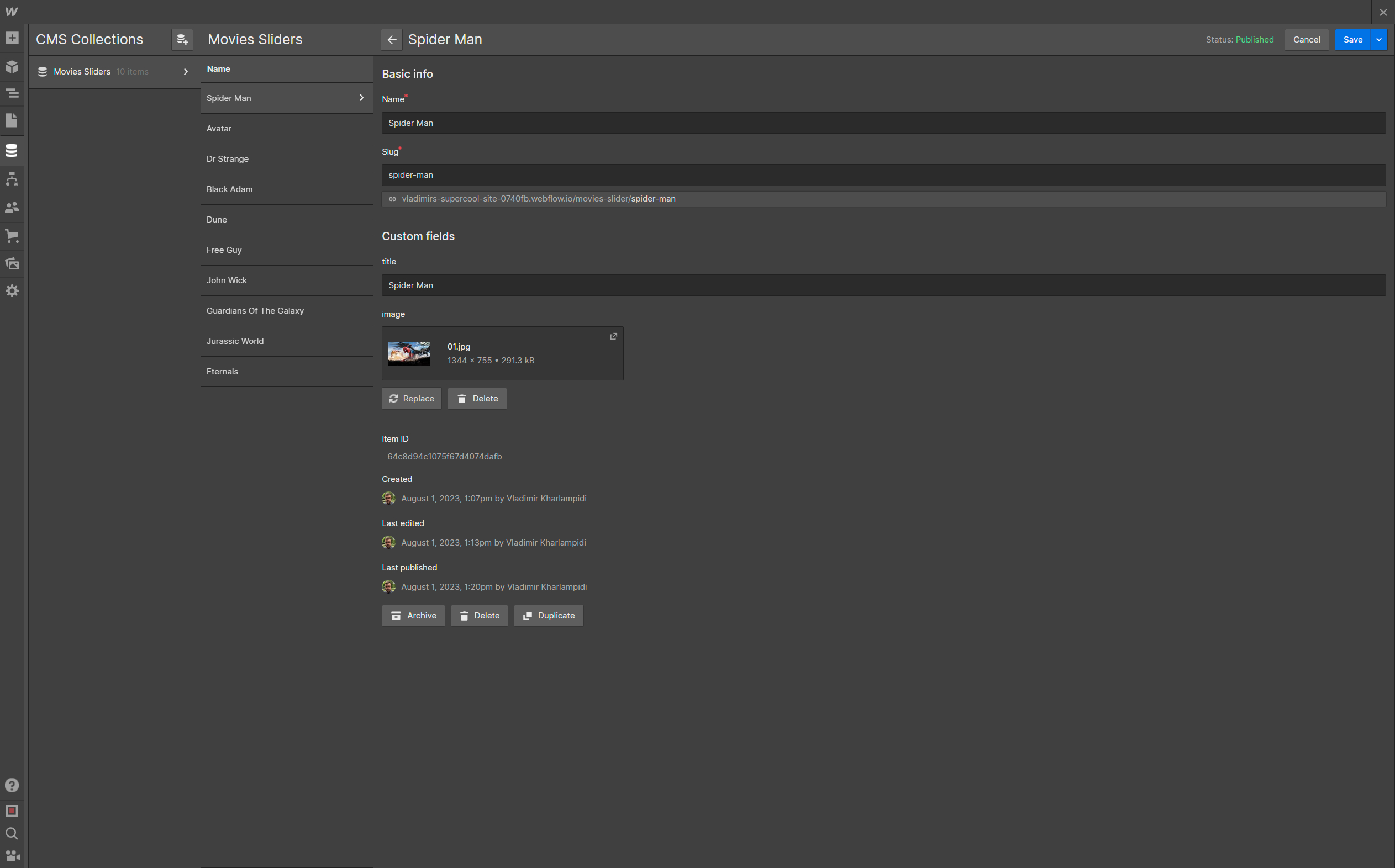Open the Users panel
This screenshot has width=1395, height=868.
tap(12, 207)
